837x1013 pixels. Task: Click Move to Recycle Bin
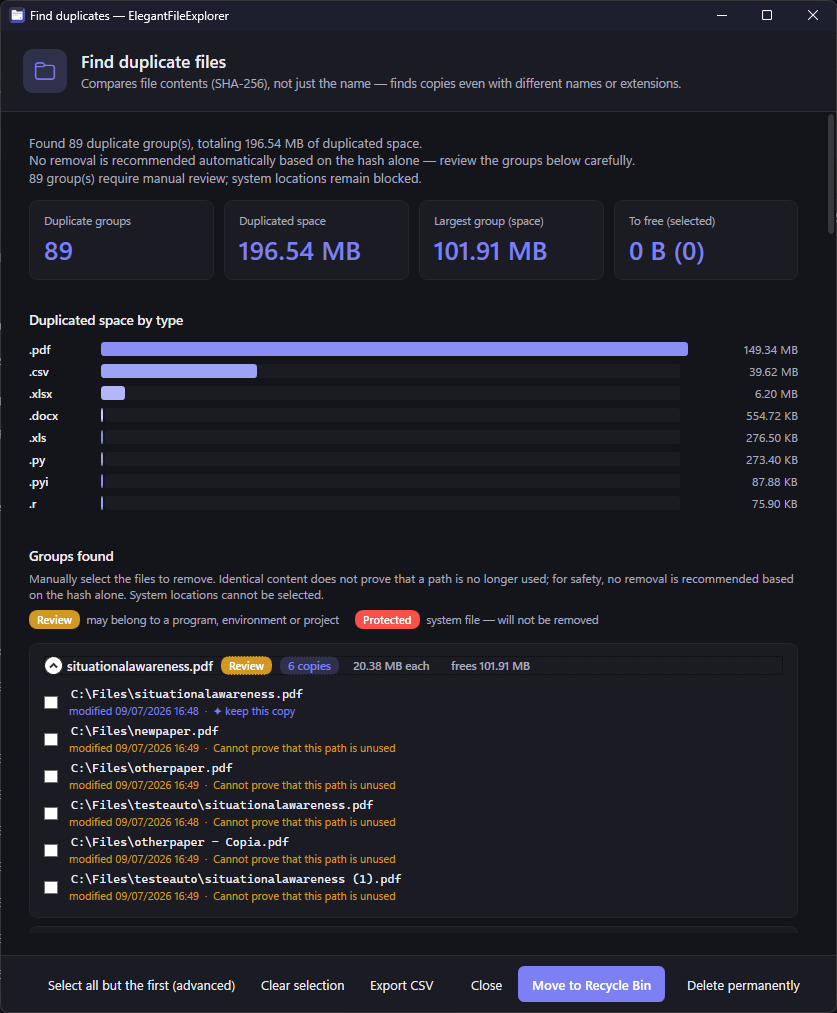coord(591,985)
